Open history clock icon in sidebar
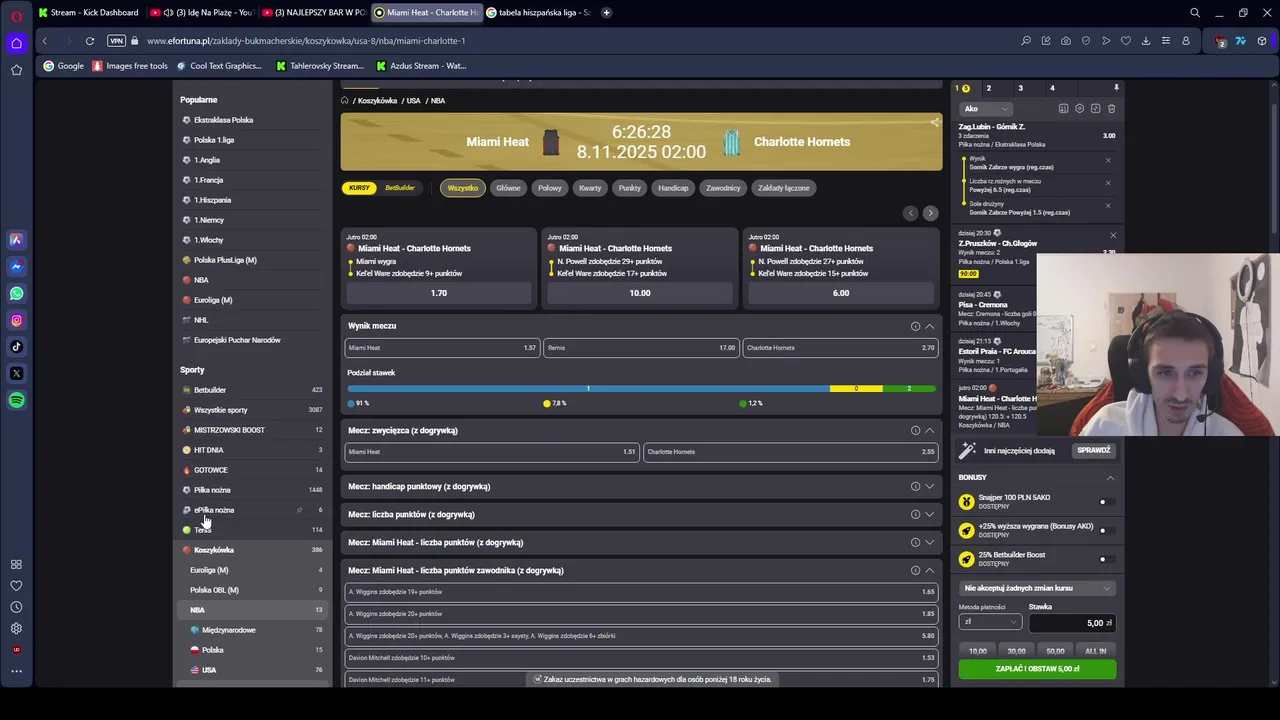 (16, 607)
